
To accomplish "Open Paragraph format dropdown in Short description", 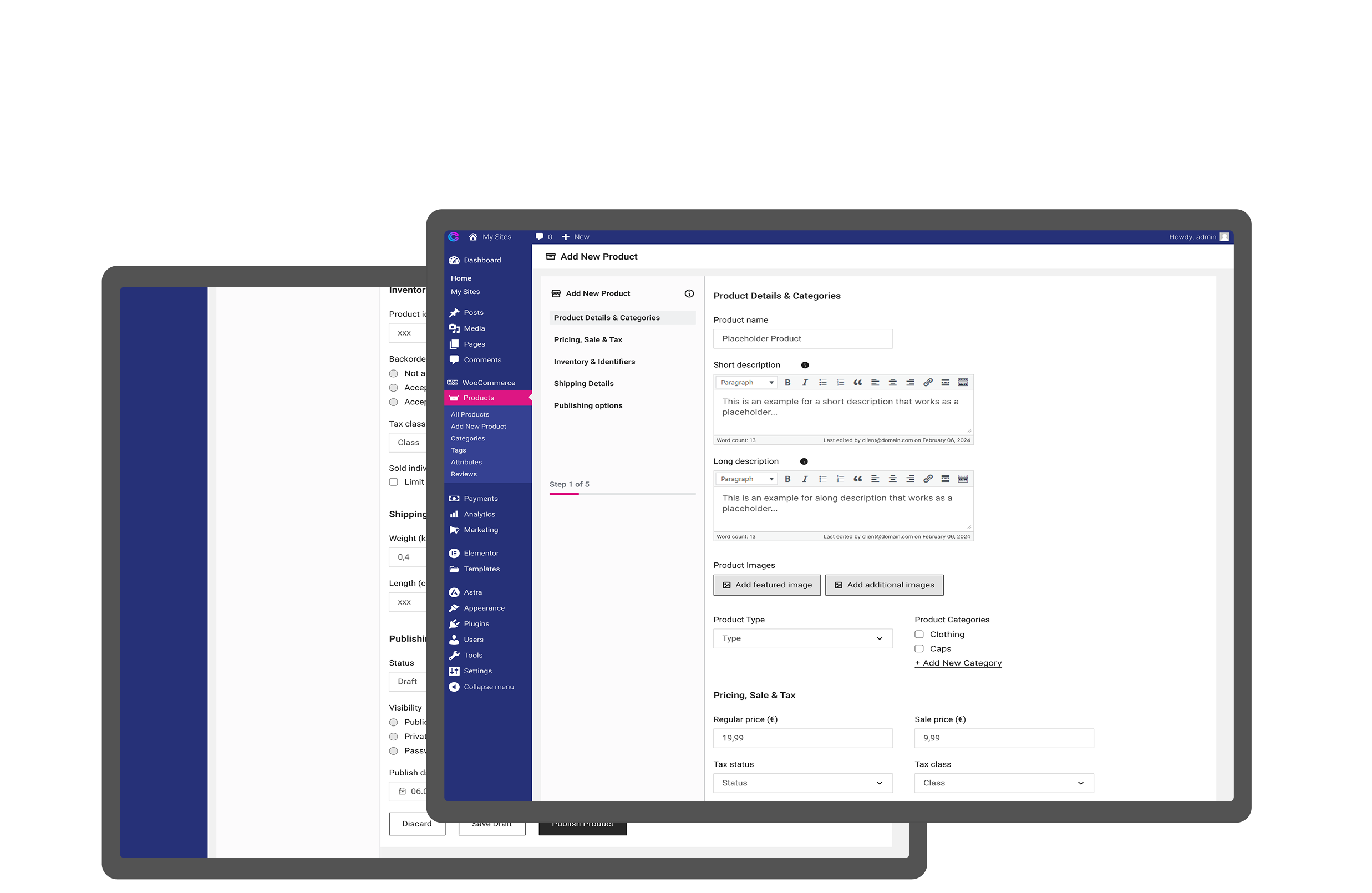I will pos(746,382).
